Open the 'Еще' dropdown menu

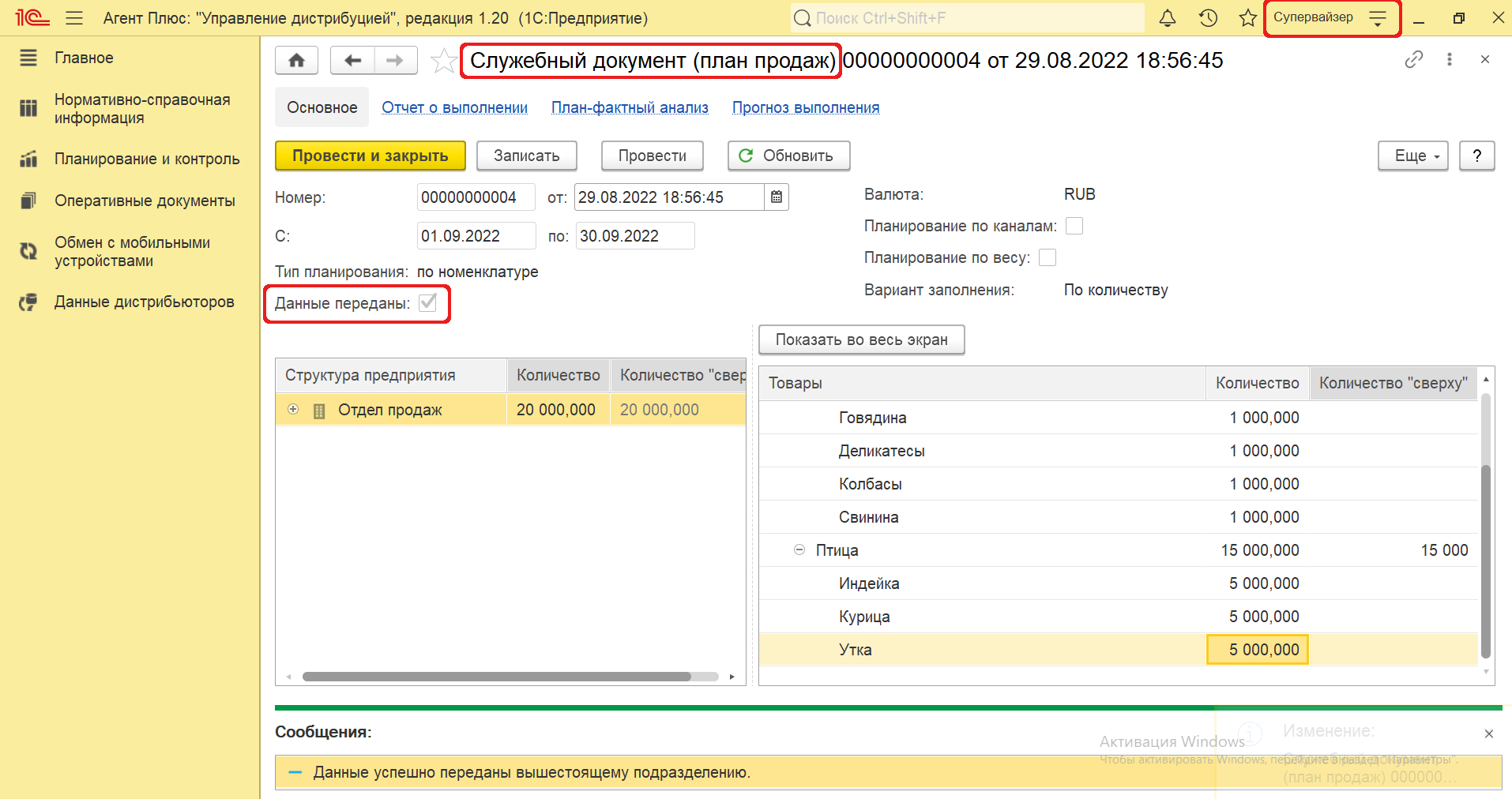(1412, 156)
